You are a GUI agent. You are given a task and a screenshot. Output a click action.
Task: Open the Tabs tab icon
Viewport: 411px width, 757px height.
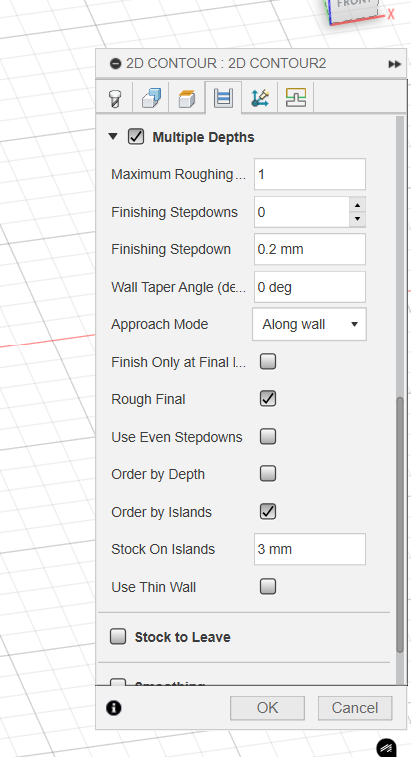(296, 98)
